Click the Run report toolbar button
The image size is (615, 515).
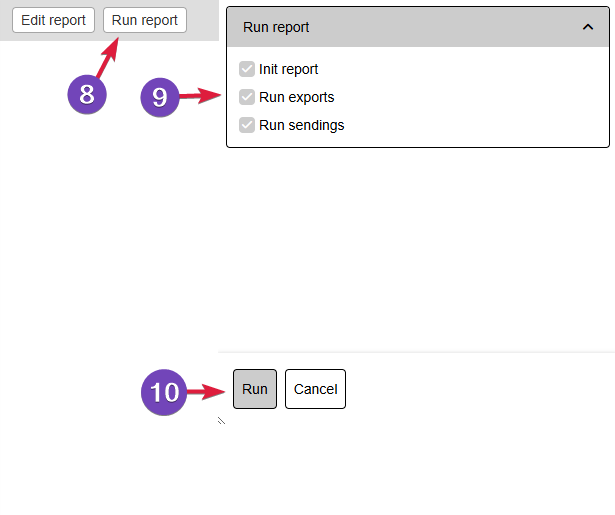(145, 20)
